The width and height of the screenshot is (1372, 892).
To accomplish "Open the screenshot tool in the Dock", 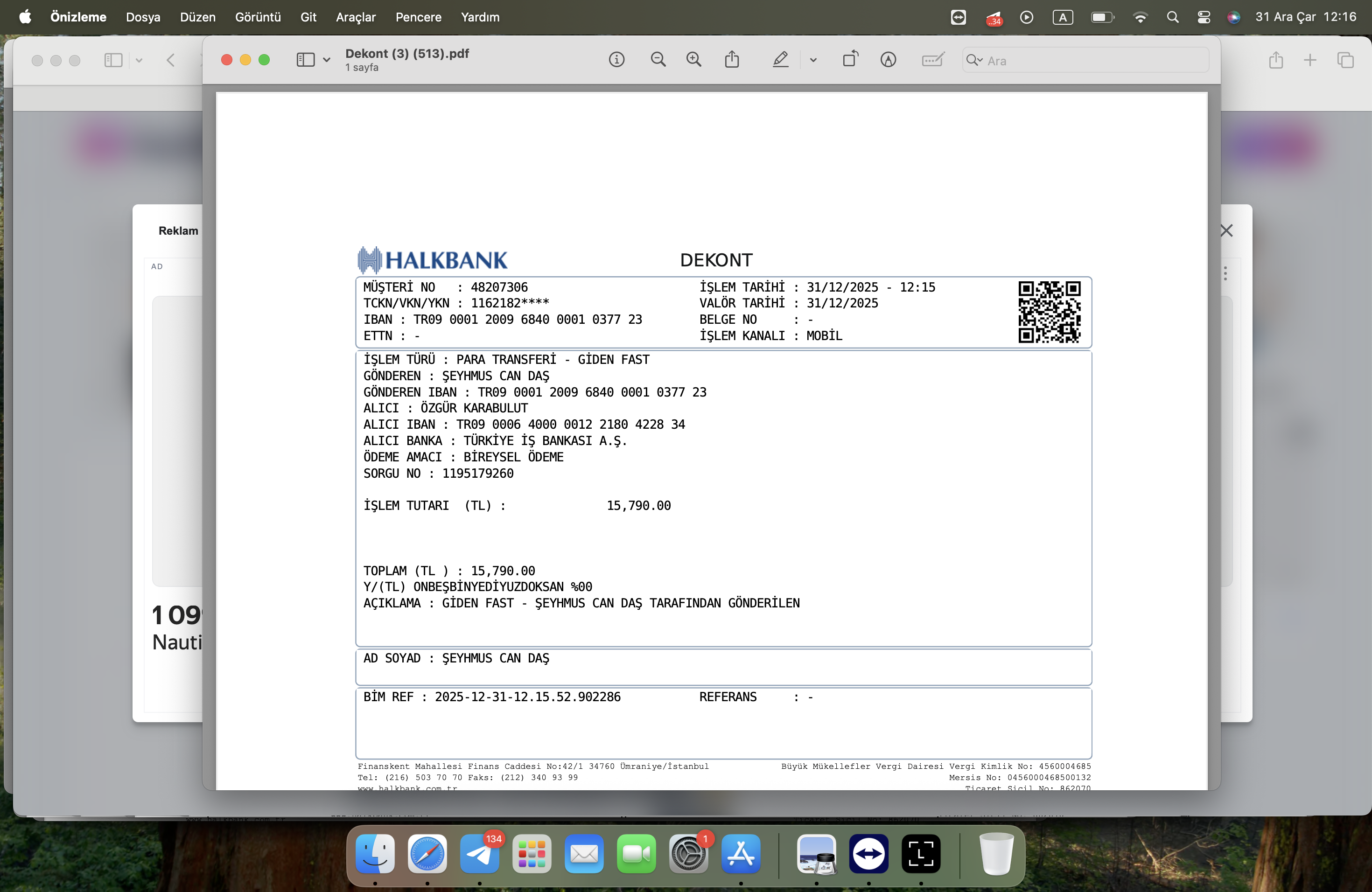I will click(921, 853).
